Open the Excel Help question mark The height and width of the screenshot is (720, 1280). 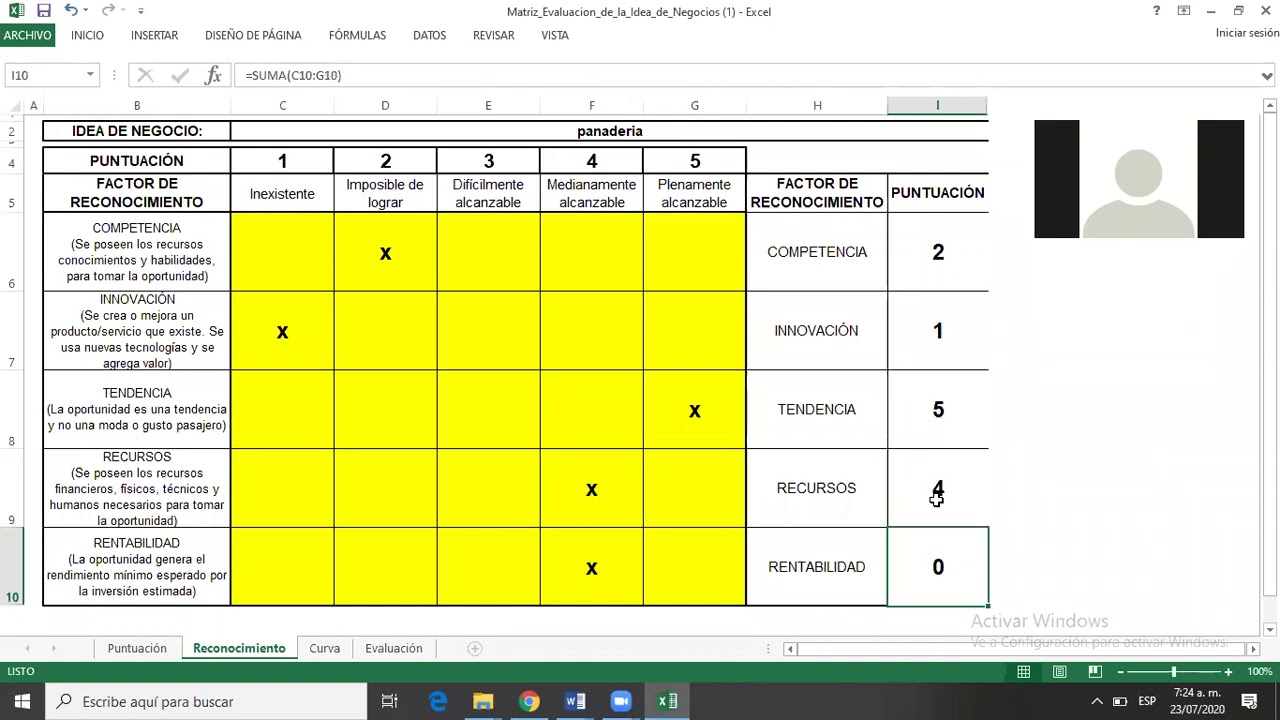[1156, 11]
